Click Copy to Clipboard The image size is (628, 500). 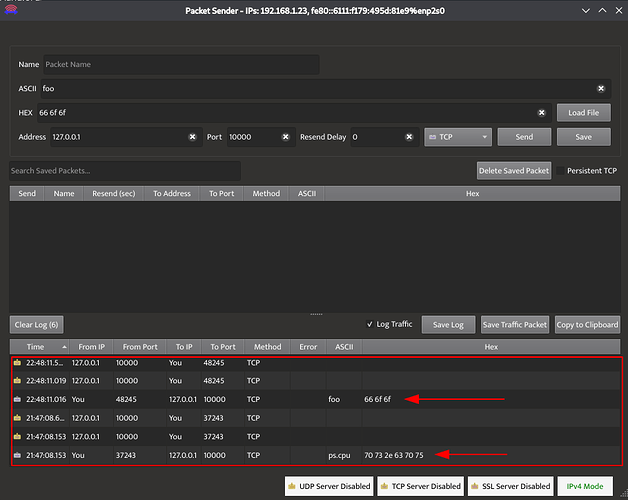coord(587,325)
